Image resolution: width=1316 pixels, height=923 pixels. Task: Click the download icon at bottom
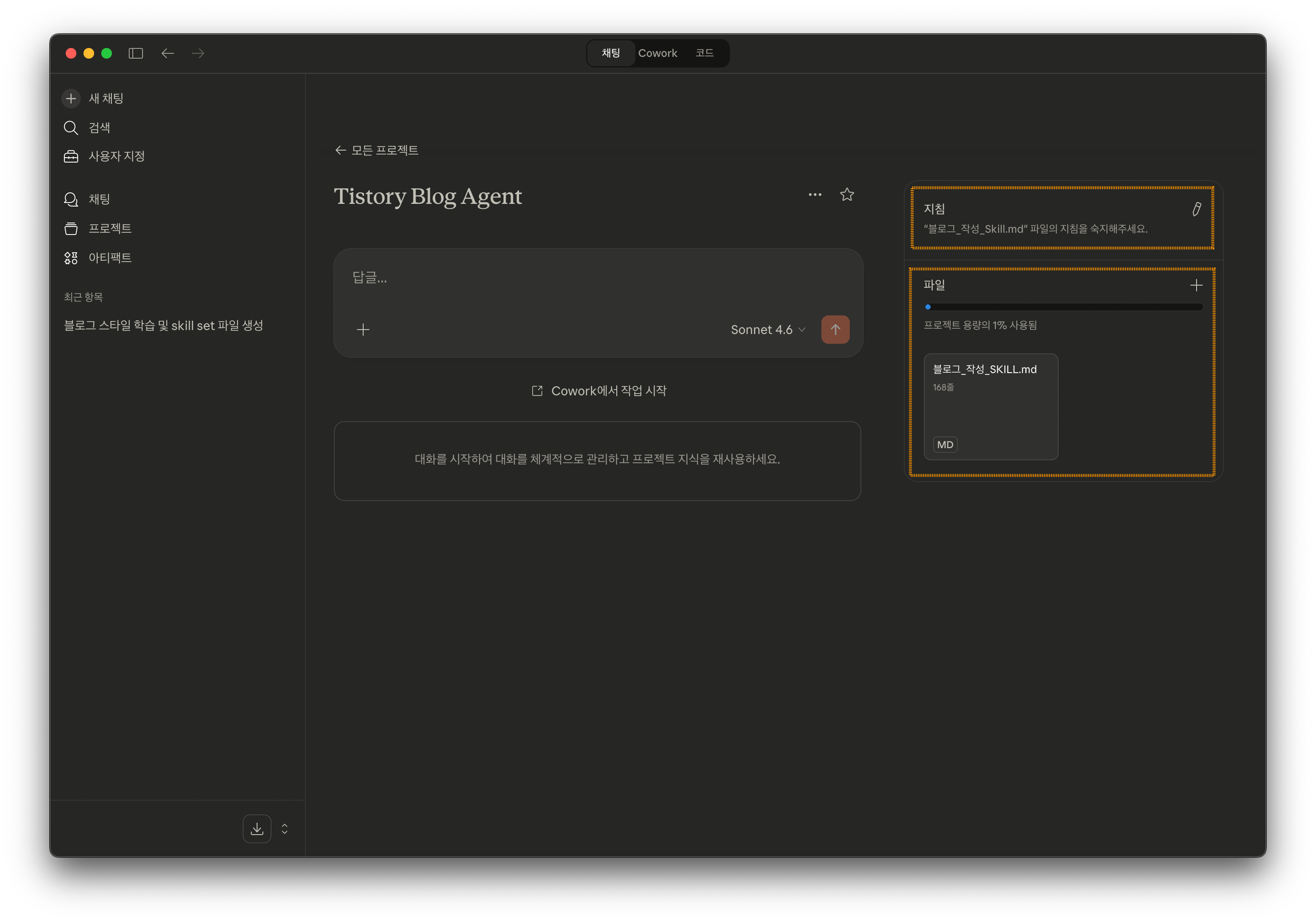(x=257, y=828)
